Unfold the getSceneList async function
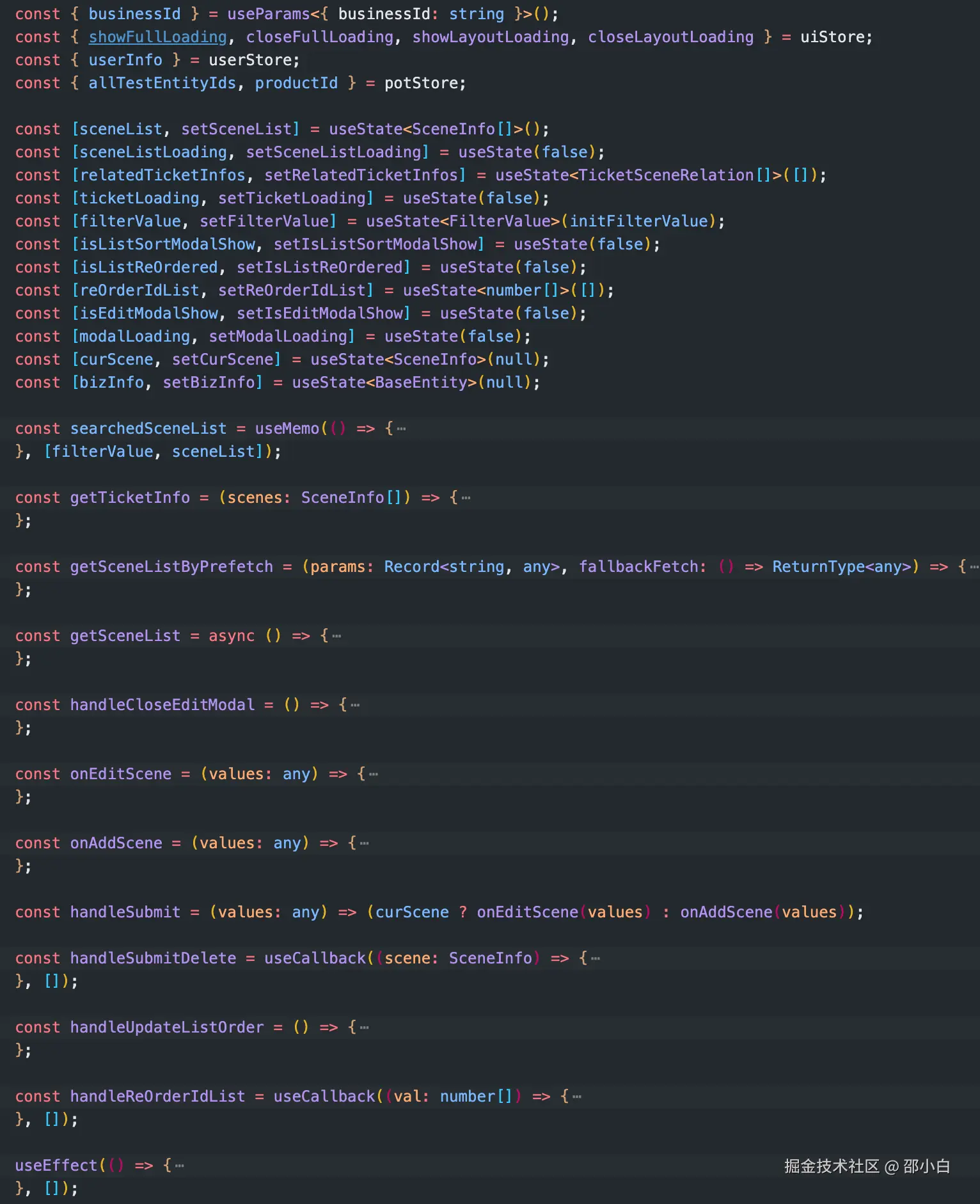 tap(336, 637)
